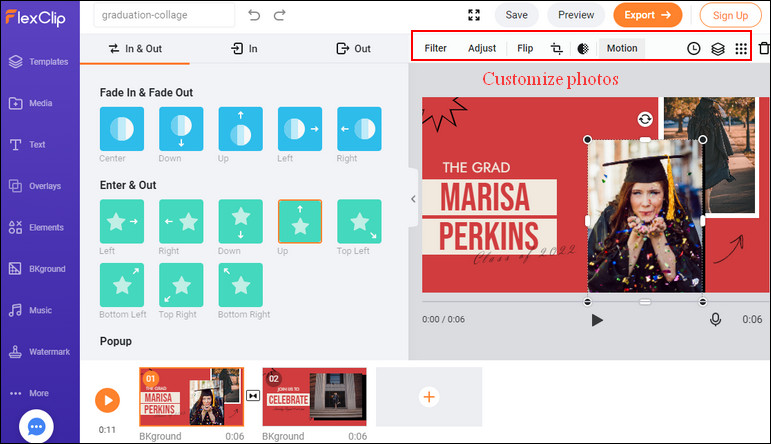Apply Fade Down animation
This screenshot has width=771, height=444.
pyautogui.click(x=181, y=129)
